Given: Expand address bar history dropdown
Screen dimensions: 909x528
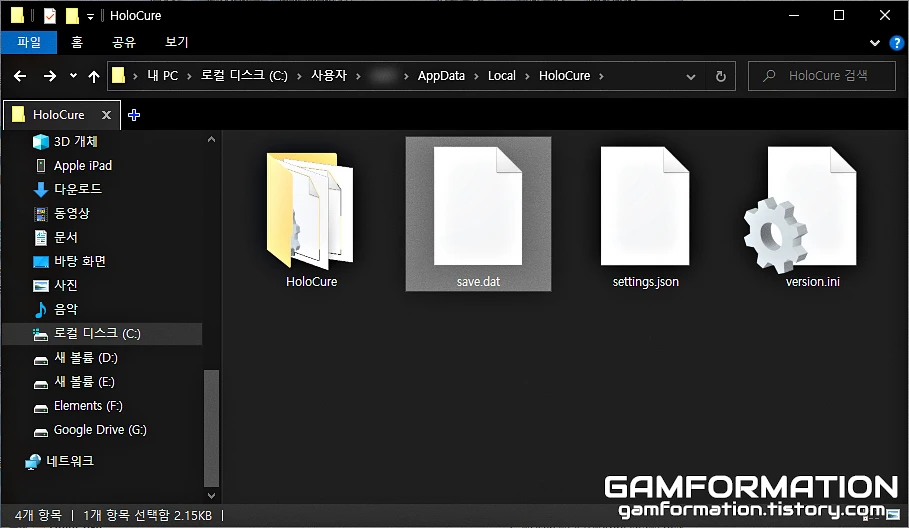Looking at the screenshot, I should pos(690,77).
